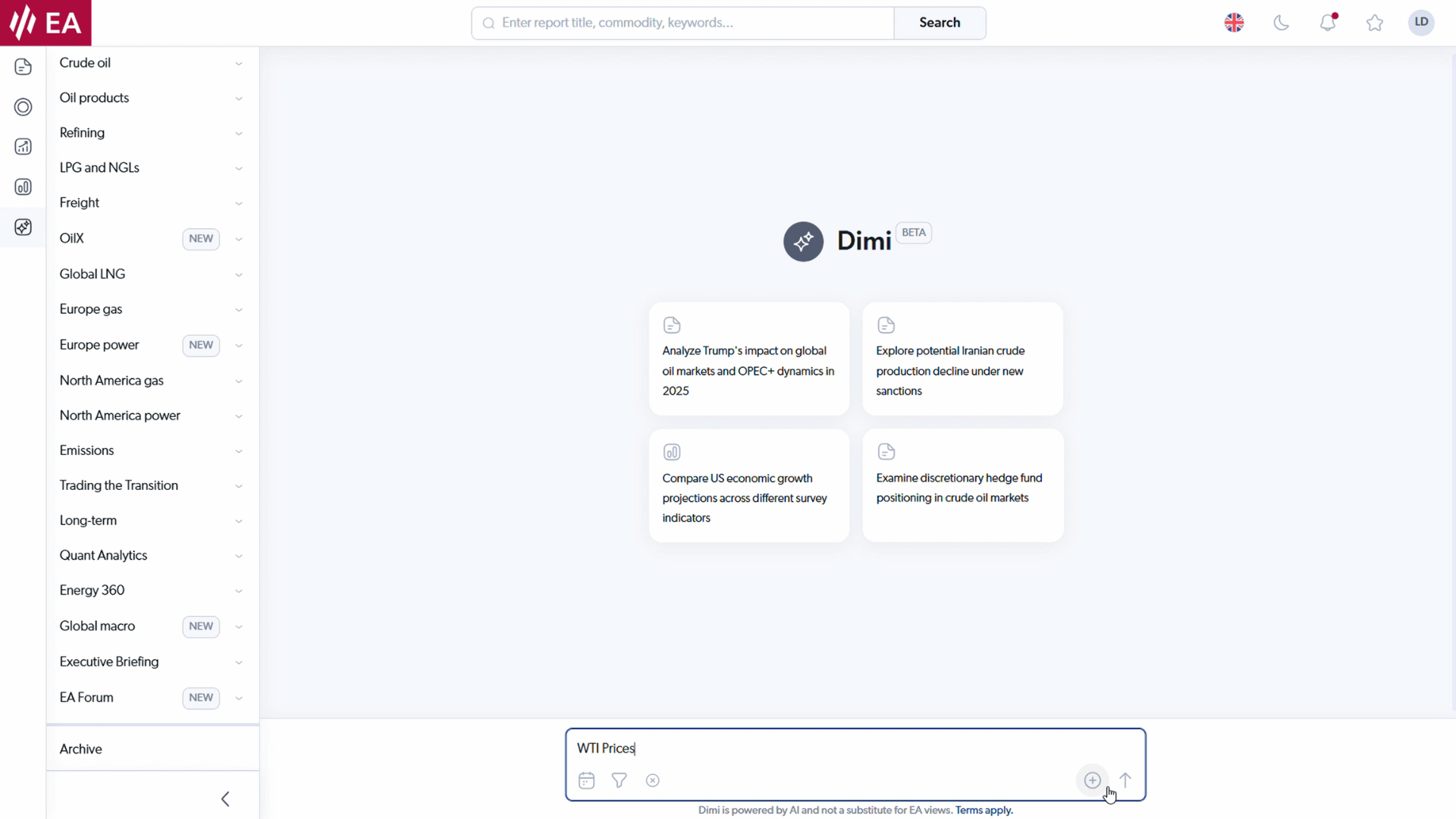Expand the Crude oil category
This screenshot has width=1456, height=819.
pos(237,62)
